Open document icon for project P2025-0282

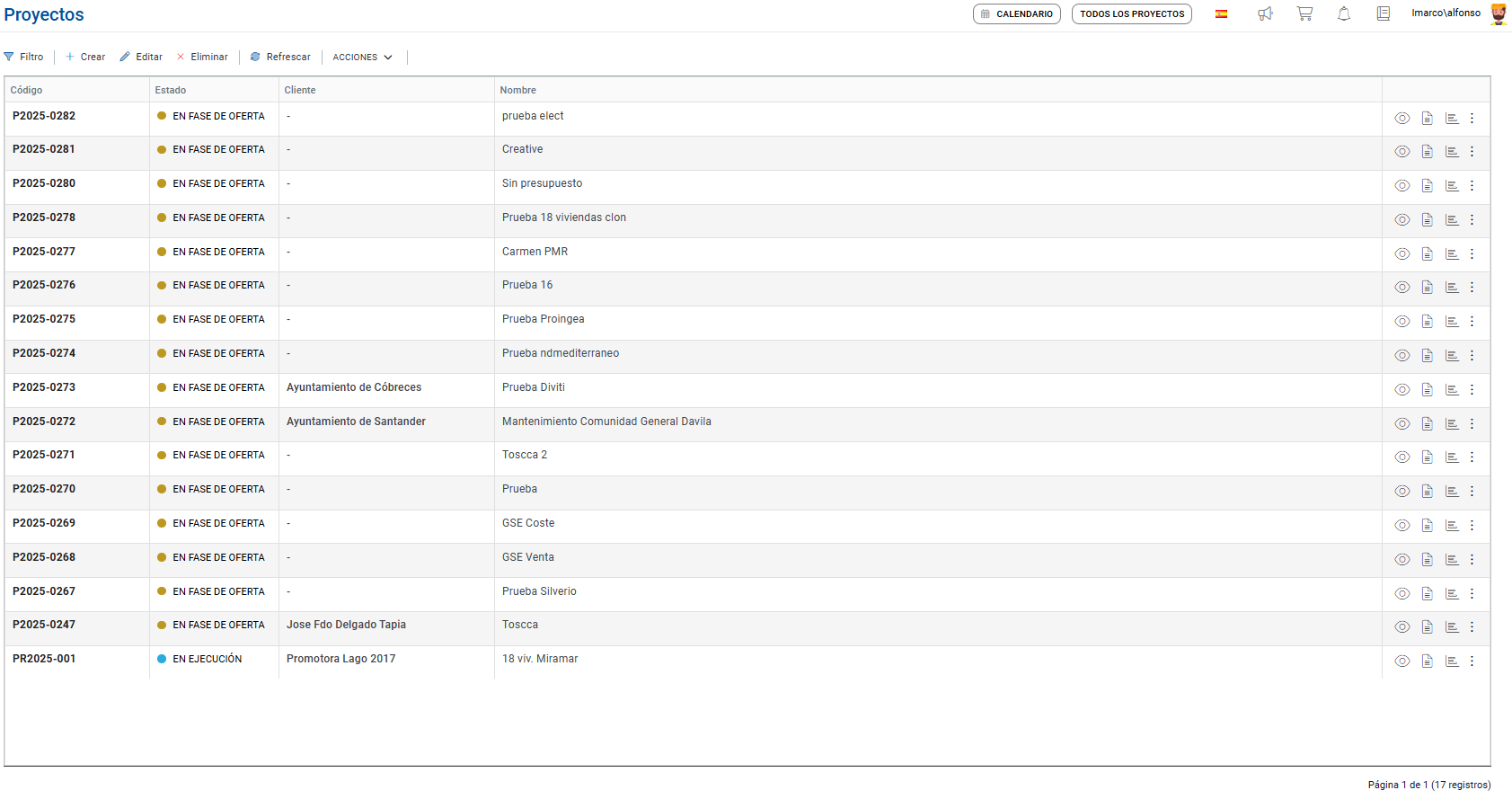click(x=1428, y=119)
